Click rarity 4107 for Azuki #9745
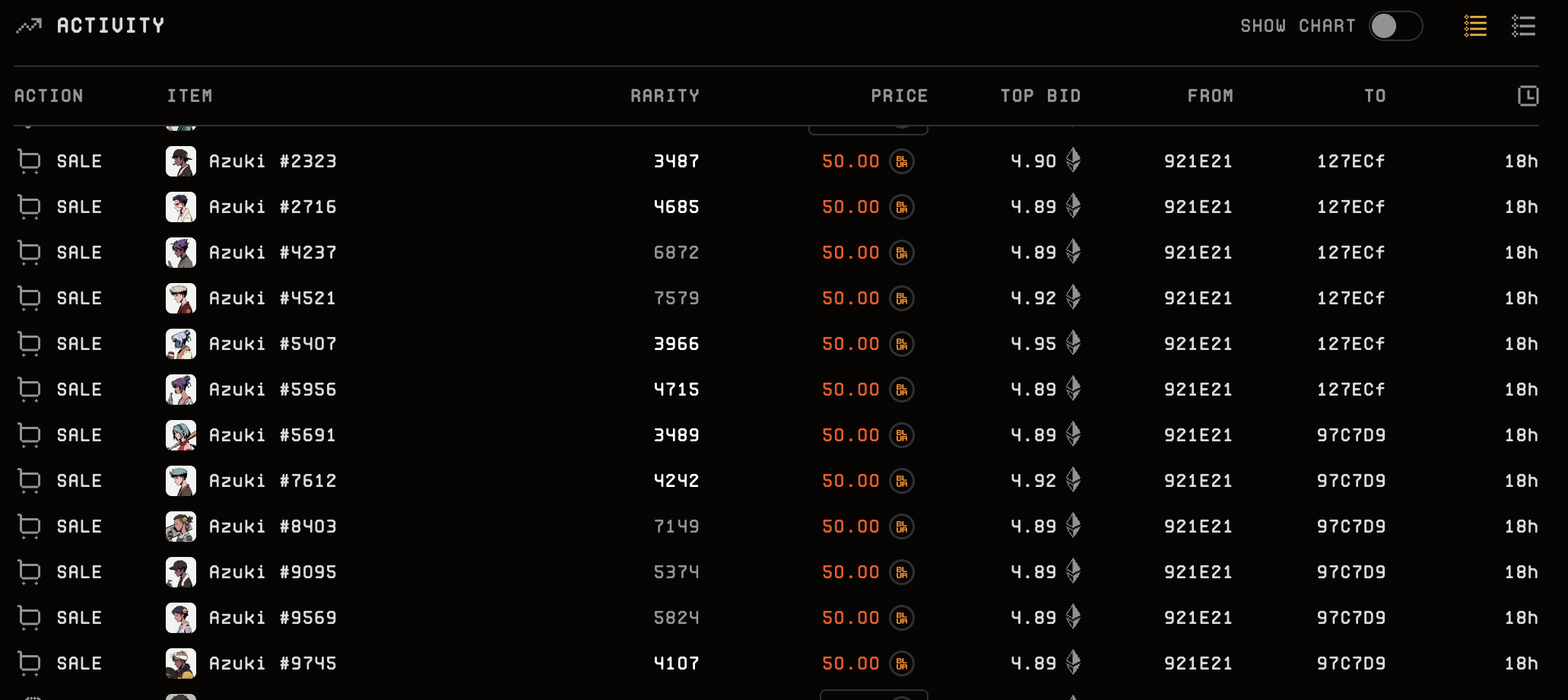This screenshot has height=700, width=1568. point(677,663)
